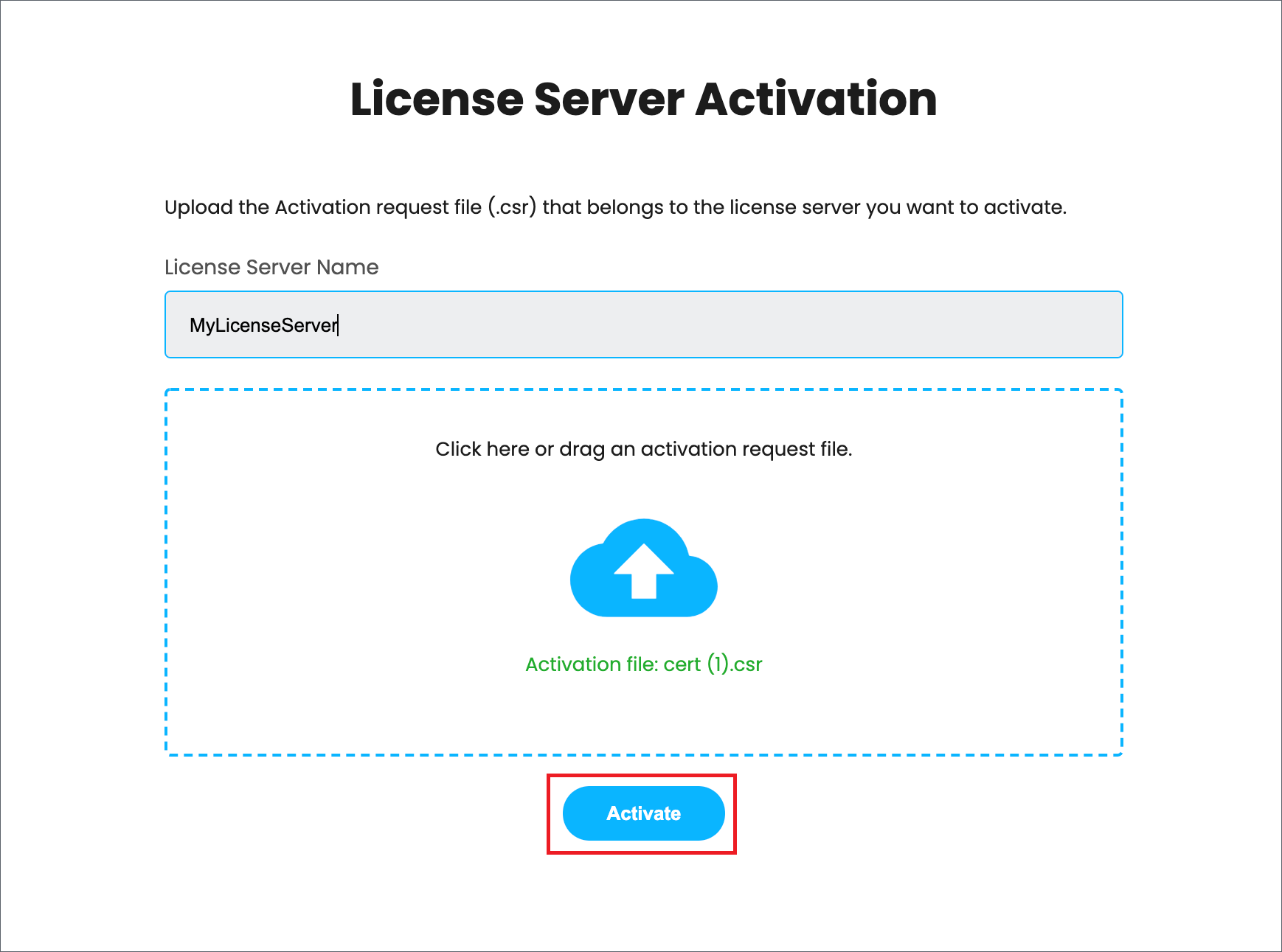Click the License Server Activation heading
Screen dimensions: 1282x952
click(x=641, y=100)
